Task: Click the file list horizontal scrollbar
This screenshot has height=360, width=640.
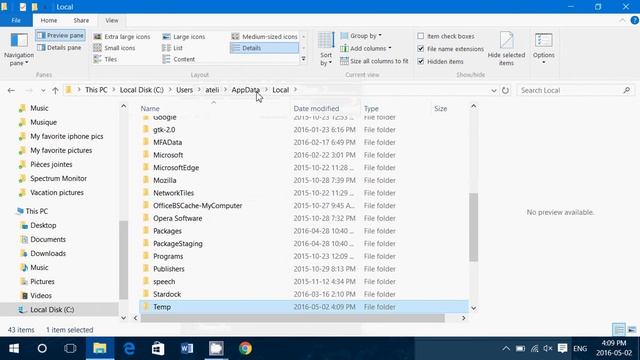Action: (292, 318)
